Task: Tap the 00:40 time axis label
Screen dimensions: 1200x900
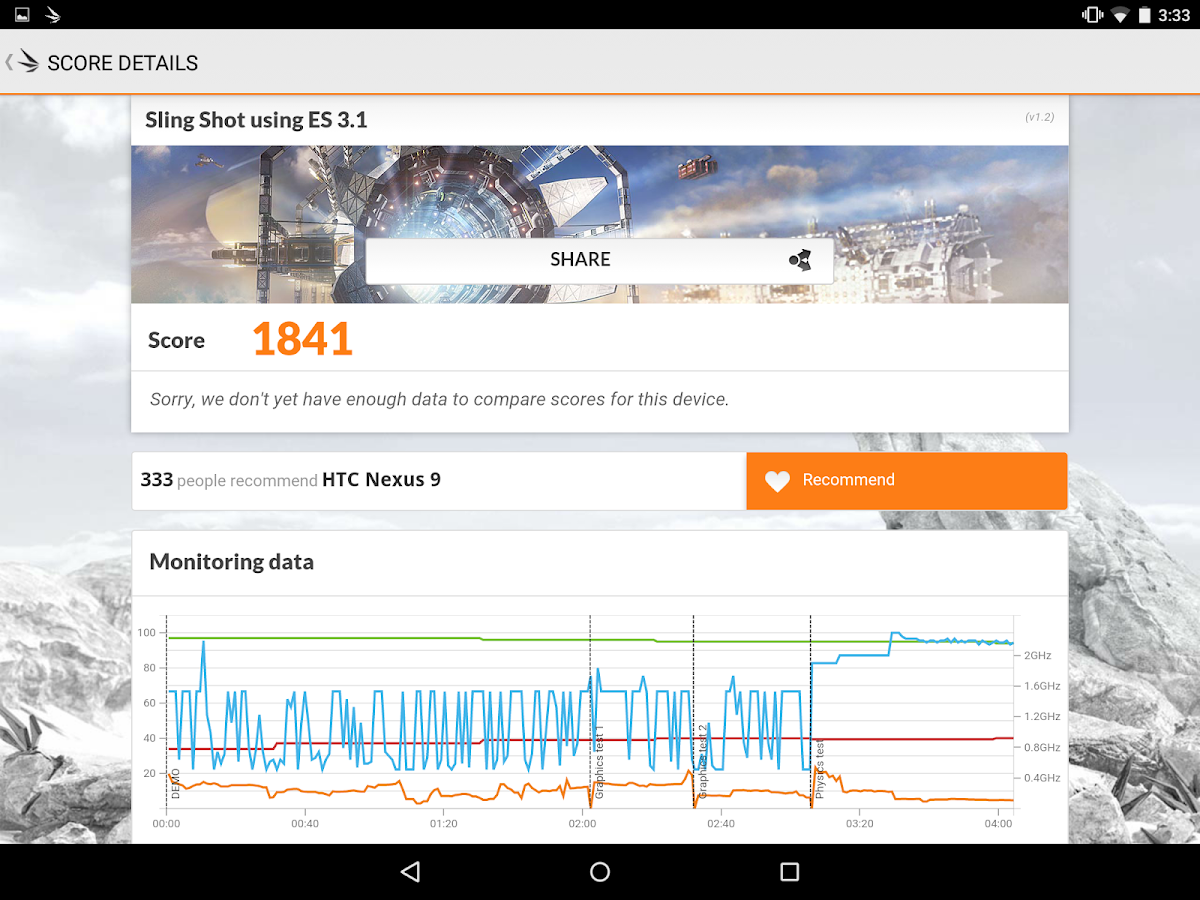Action: click(305, 824)
